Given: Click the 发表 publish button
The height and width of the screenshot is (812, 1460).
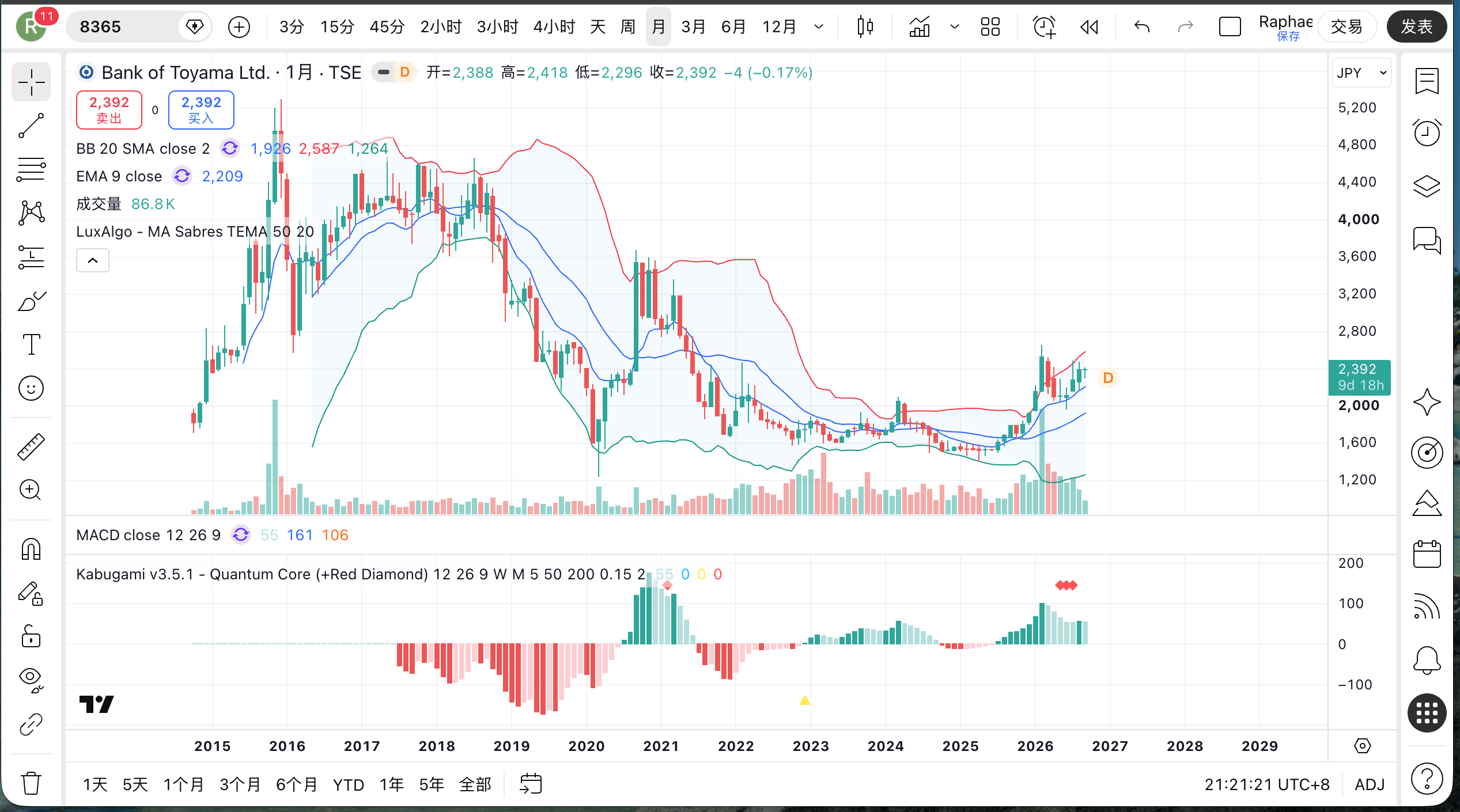Looking at the screenshot, I should (x=1416, y=26).
